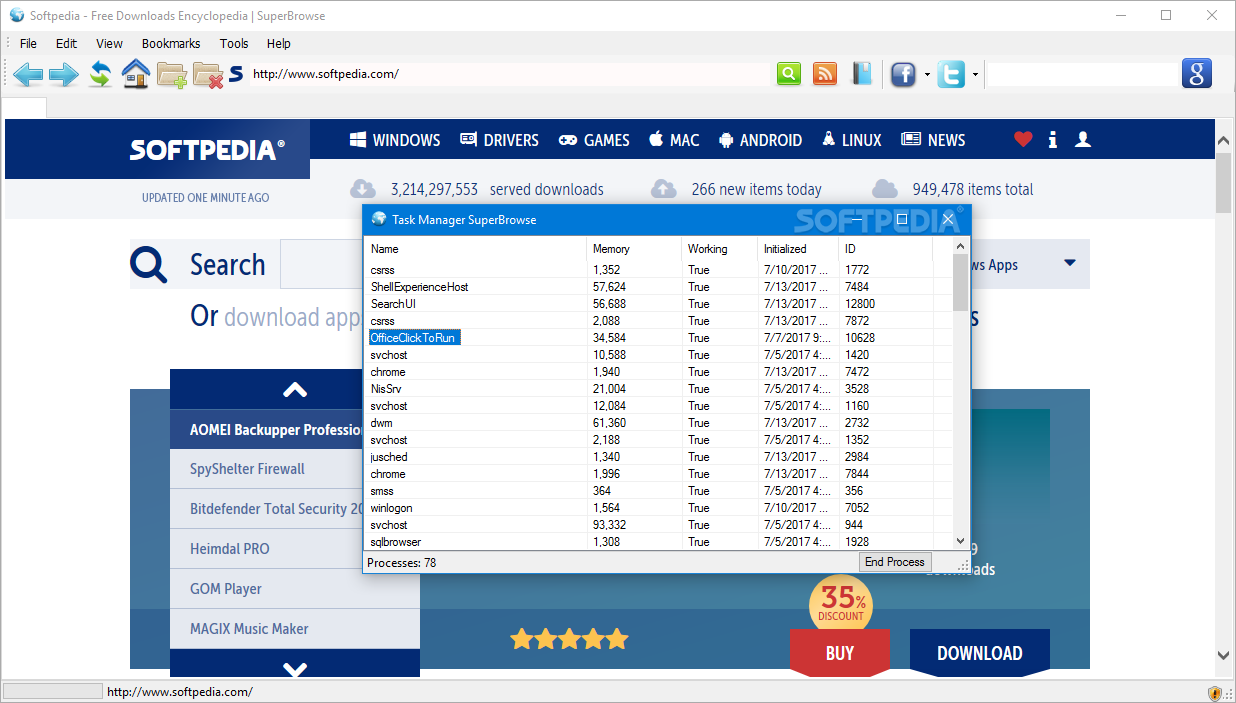
Task: Click the Back arrow toolbar icon
Action: pos(28,74)
